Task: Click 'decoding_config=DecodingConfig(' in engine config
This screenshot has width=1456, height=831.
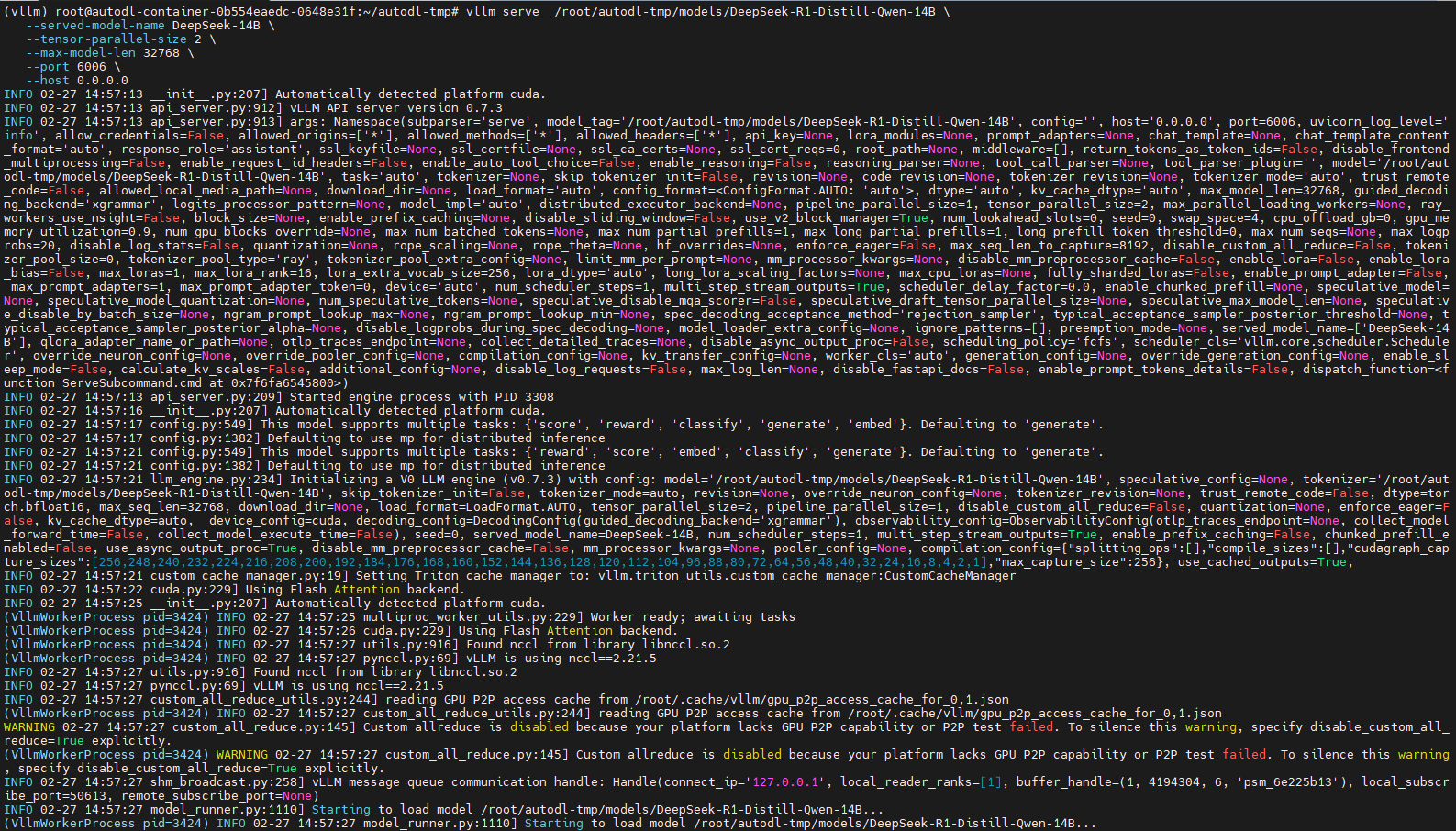Action: pyautogui.click(x=469, y=521)
